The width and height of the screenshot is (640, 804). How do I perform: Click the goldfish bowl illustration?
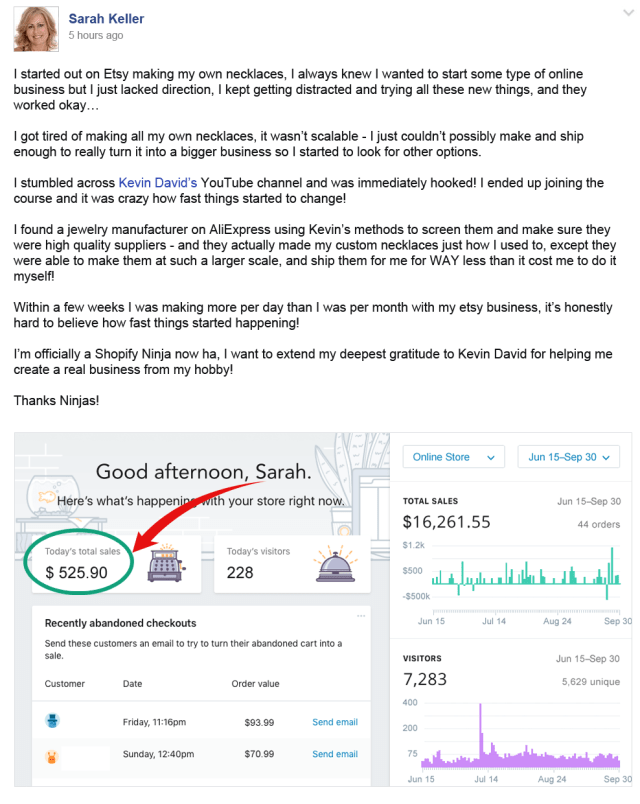click(x=54, y=495)
